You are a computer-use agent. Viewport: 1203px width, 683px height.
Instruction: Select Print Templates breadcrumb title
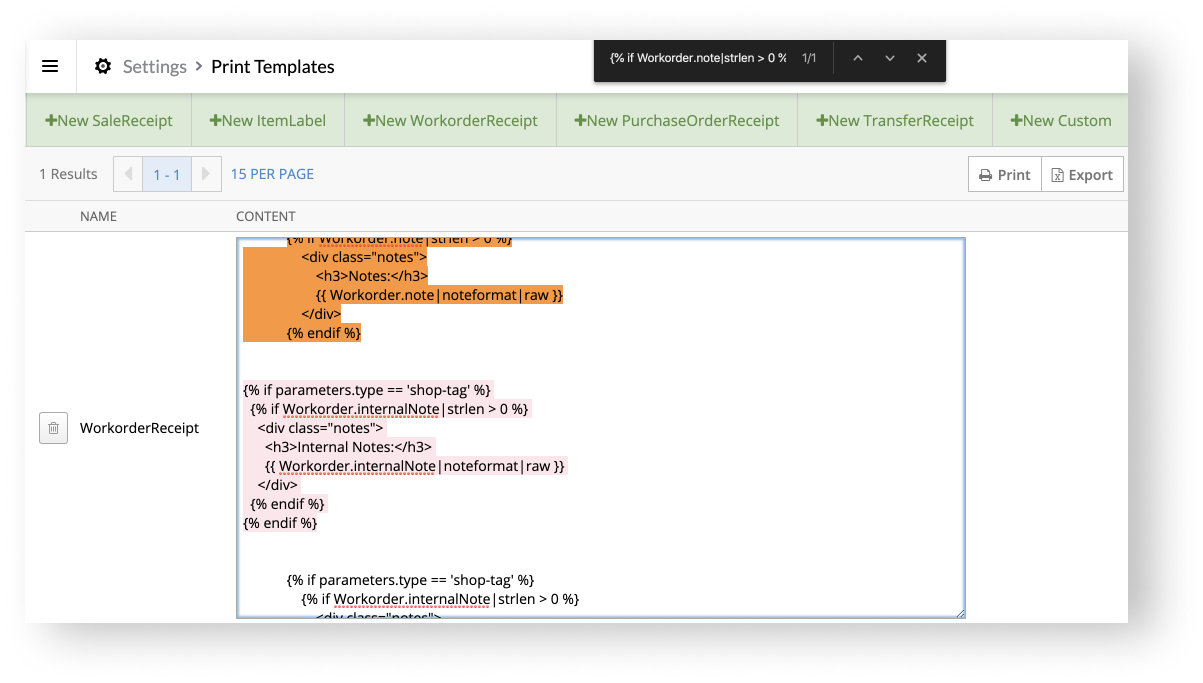point(273,67)
